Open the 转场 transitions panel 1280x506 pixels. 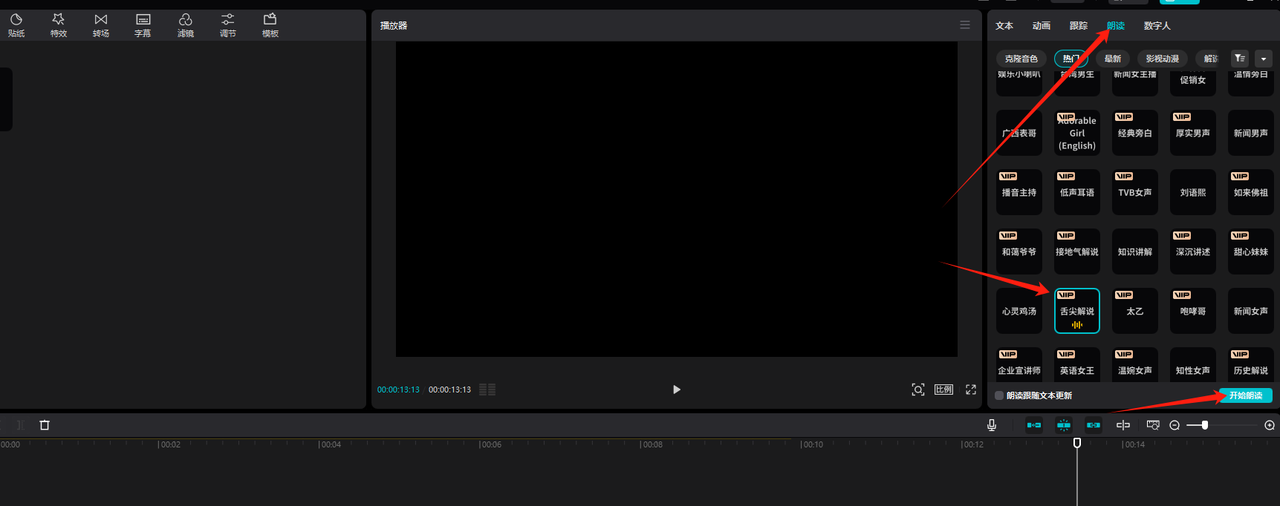tap(101, 24)
